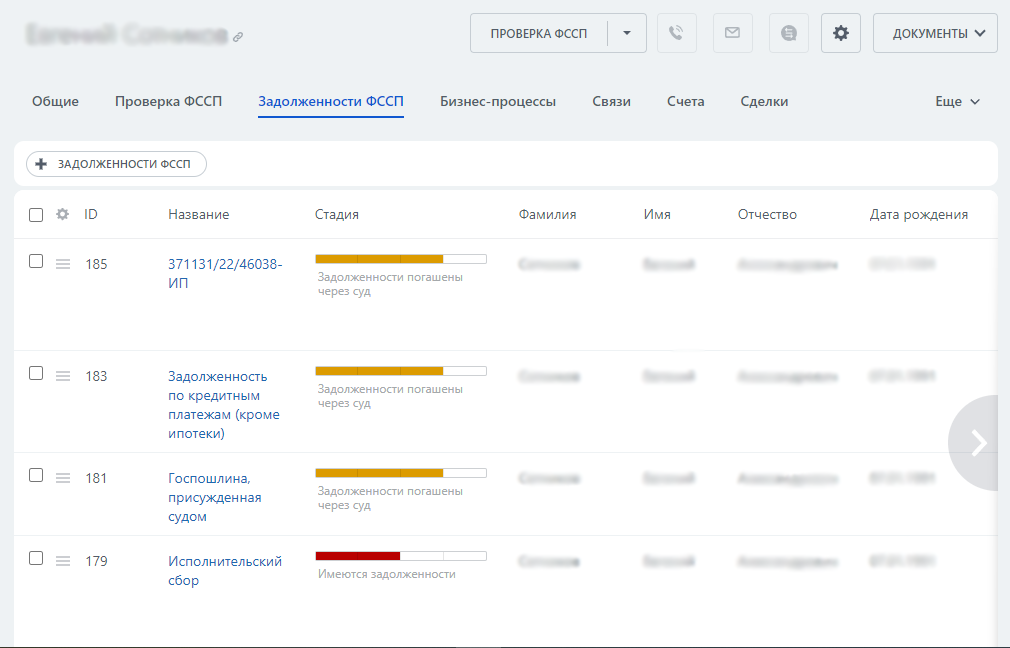Screen dimensions: 1010x648
Task: Open row menu for record 179
Action: point(63,561)
